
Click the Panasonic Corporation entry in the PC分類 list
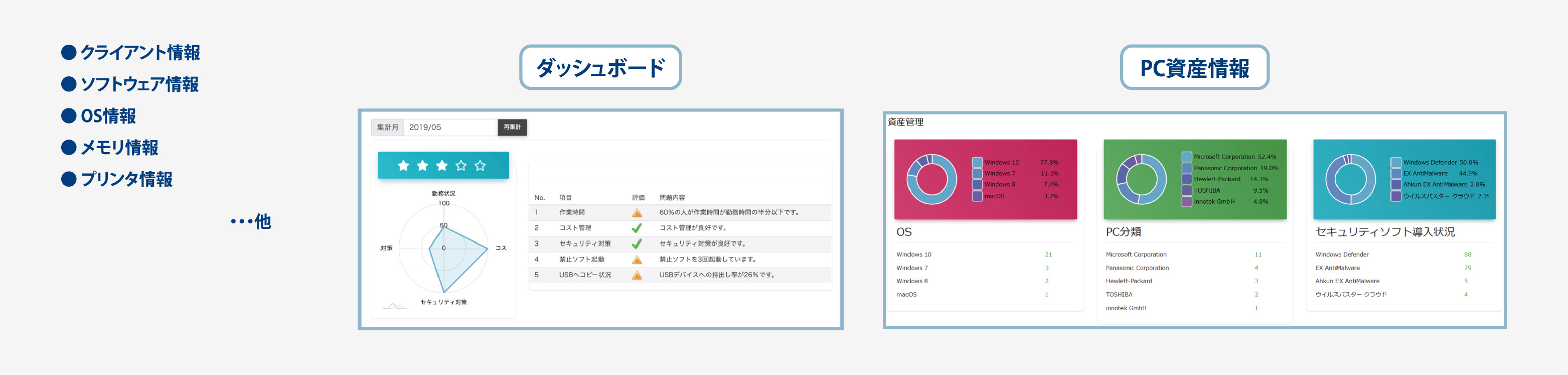1137,268
